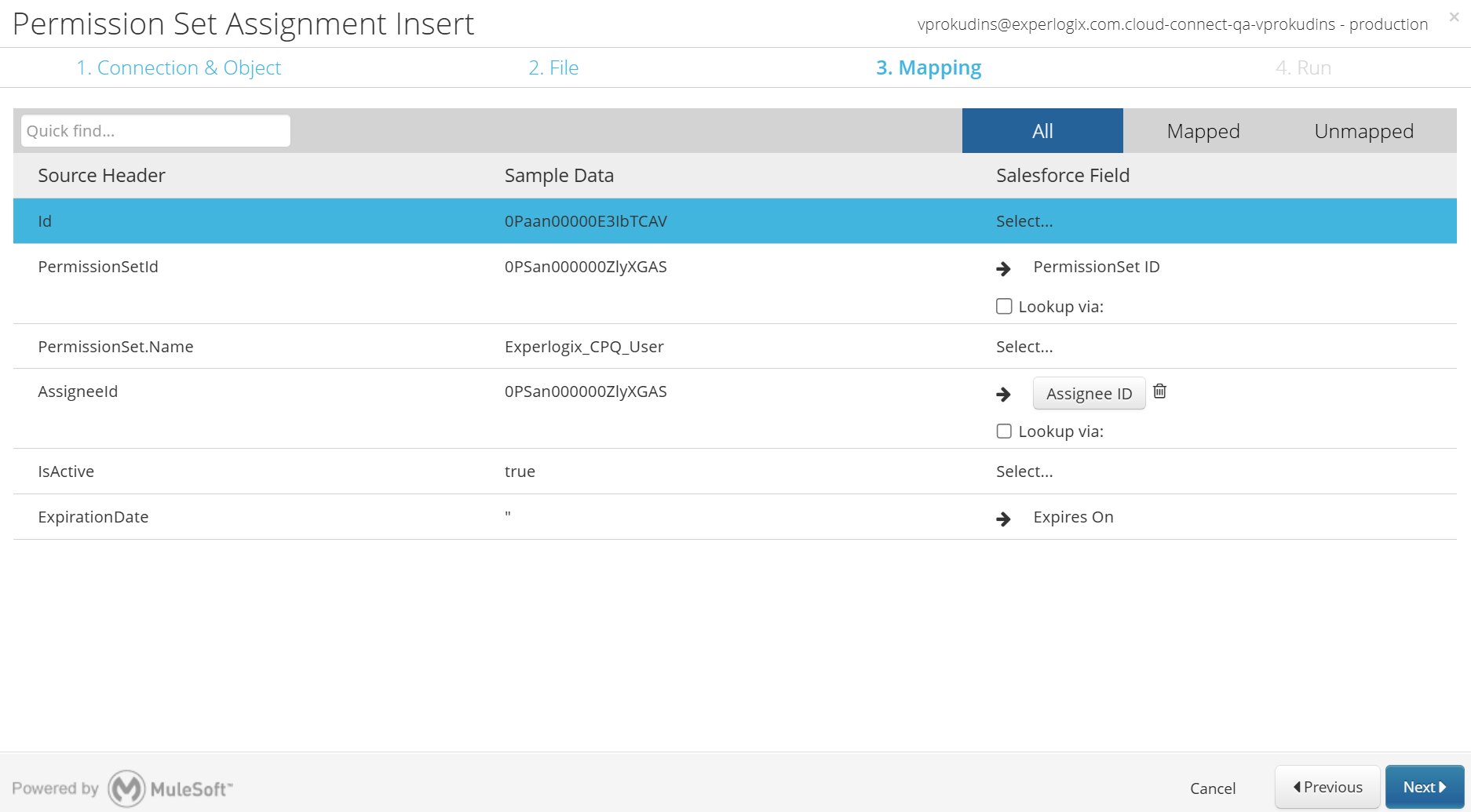Filter to Mapped fields only

[x=1203, y=131]
